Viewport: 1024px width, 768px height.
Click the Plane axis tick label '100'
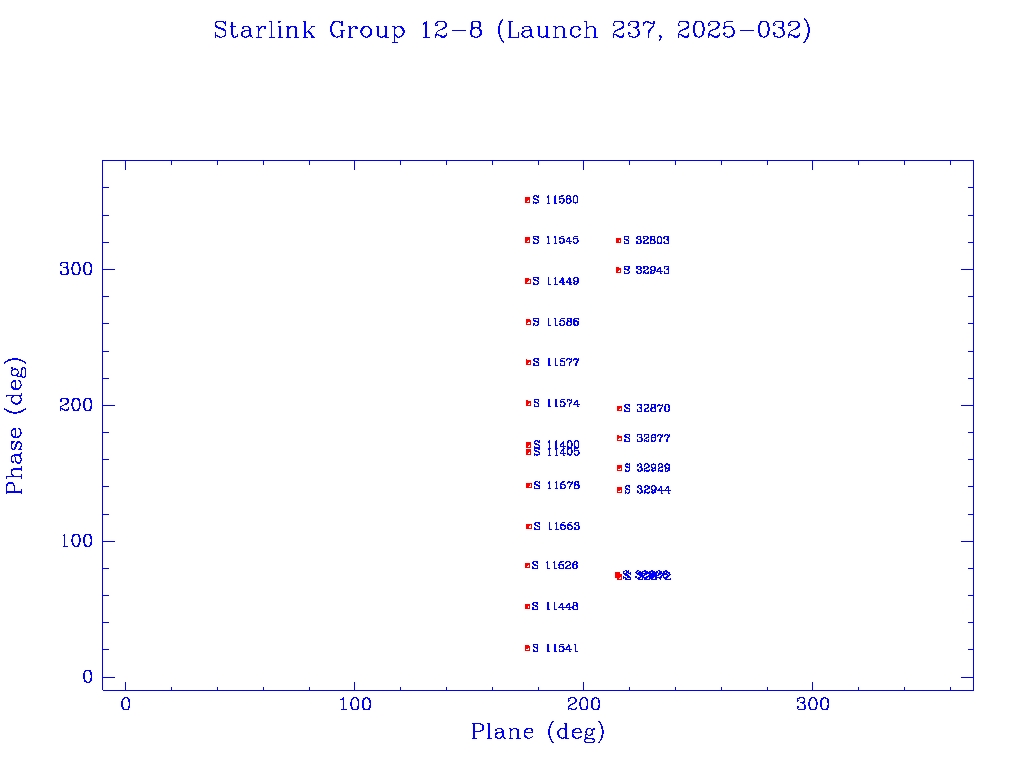[355, 704]
